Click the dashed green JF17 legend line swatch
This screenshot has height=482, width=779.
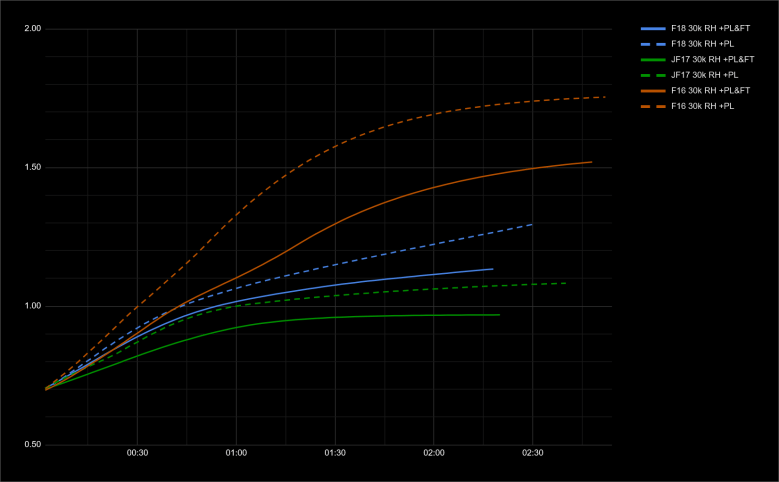tap(652, 75)
